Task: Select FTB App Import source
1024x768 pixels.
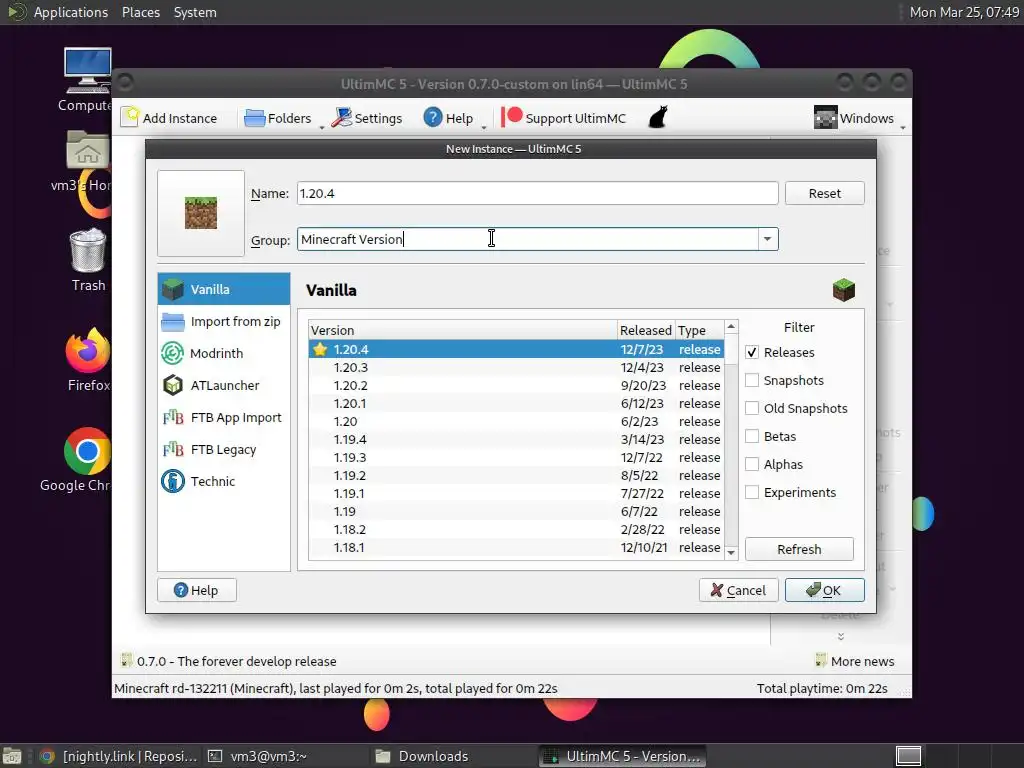Action: (223, 417)
